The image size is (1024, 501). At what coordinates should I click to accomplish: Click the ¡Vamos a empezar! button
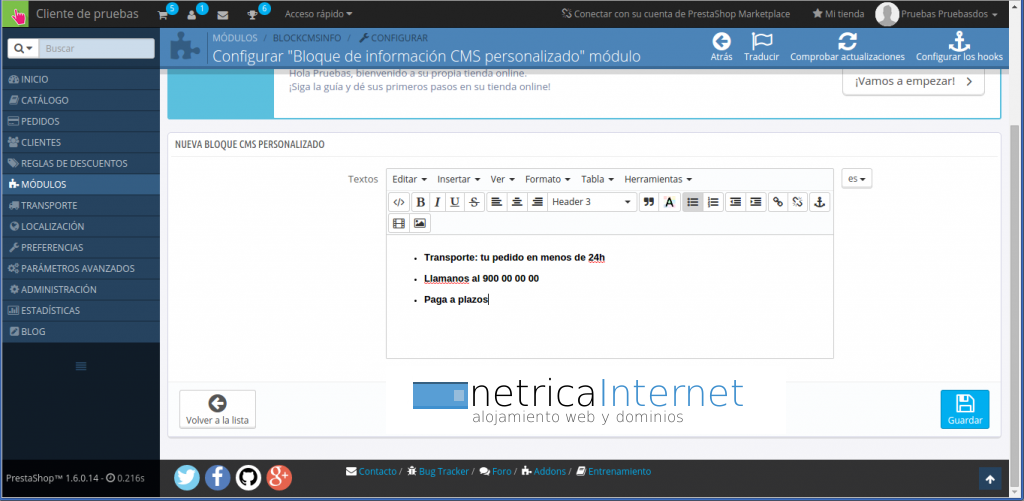pos(913,82)
